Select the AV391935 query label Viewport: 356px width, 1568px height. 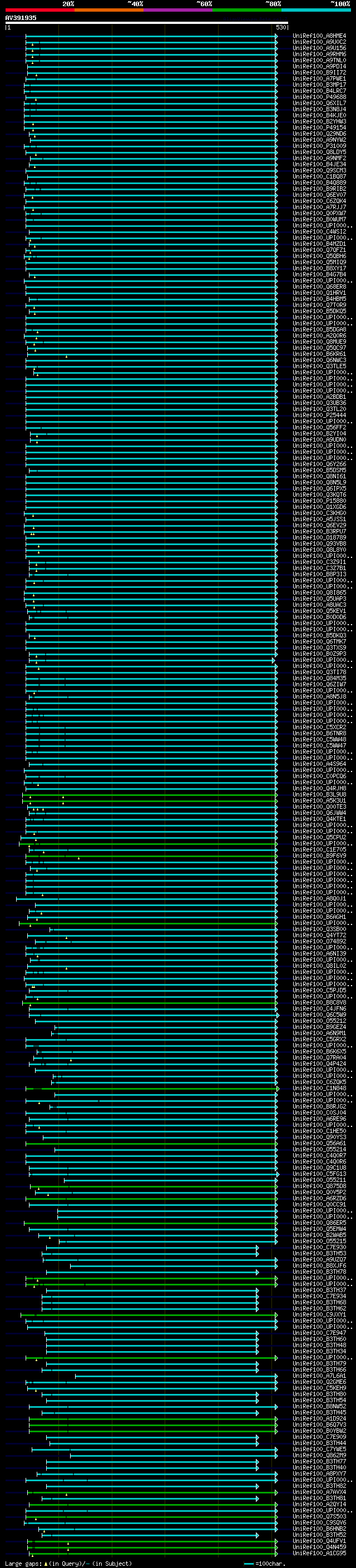(x=21, y=18)
